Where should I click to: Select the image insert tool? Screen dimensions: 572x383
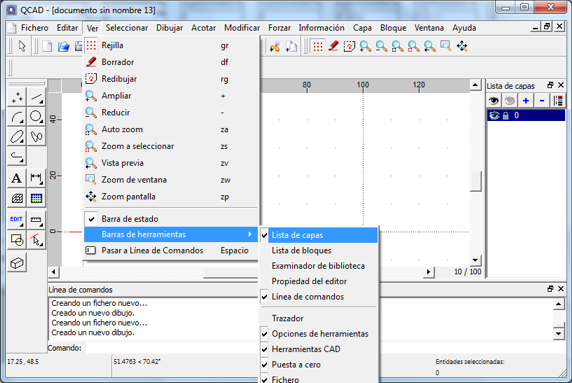pos(36,198)
